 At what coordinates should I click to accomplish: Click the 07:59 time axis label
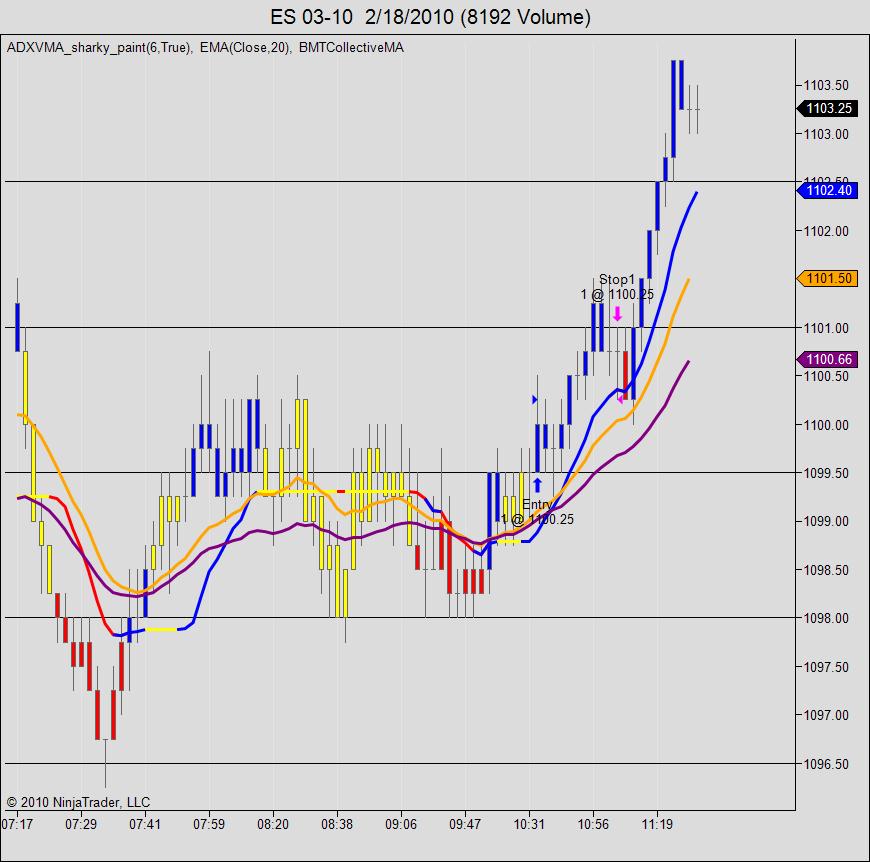coord(209,824)
